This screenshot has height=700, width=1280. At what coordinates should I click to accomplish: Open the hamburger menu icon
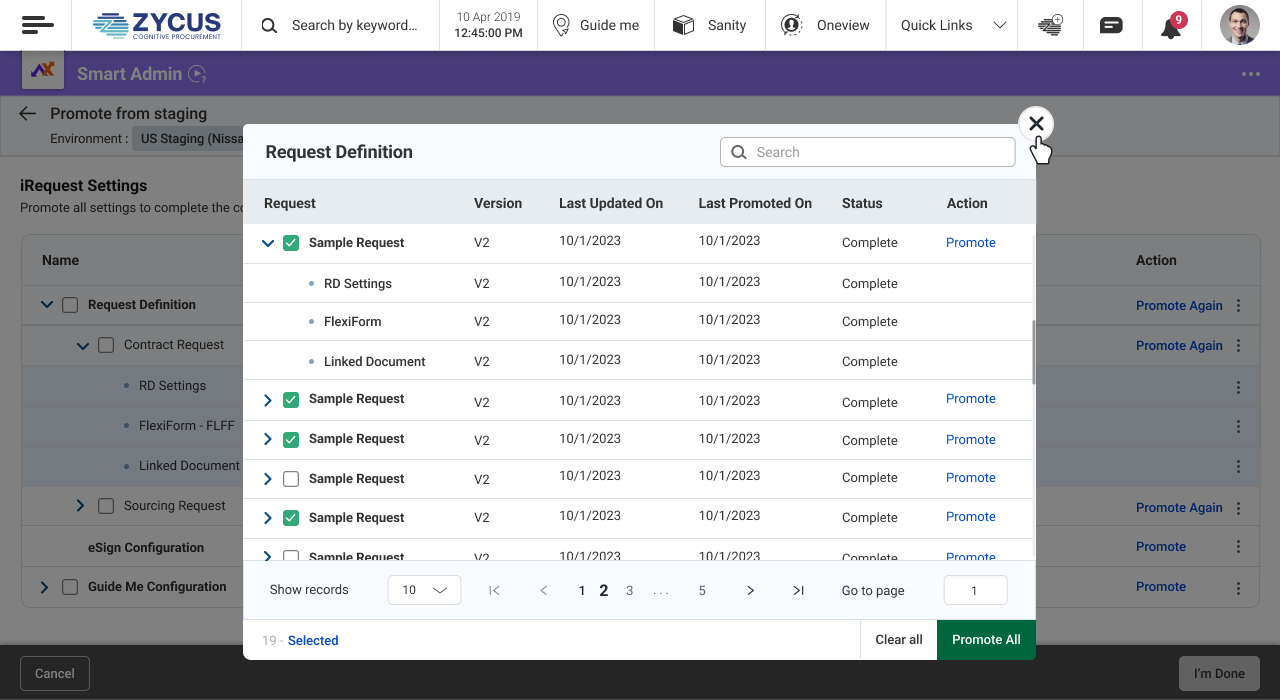(x=37, y=25)
